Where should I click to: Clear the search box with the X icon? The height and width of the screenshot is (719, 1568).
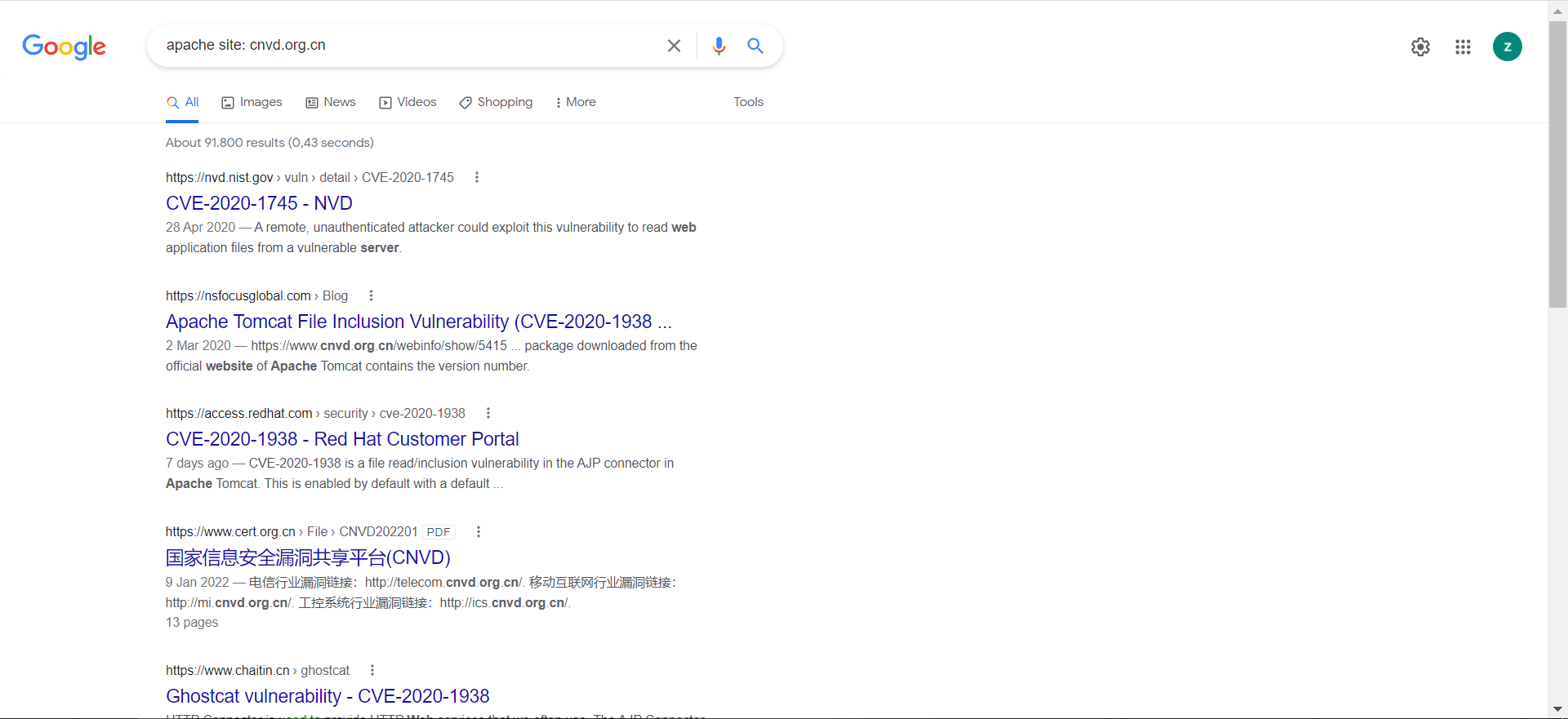tap(674, 46)
